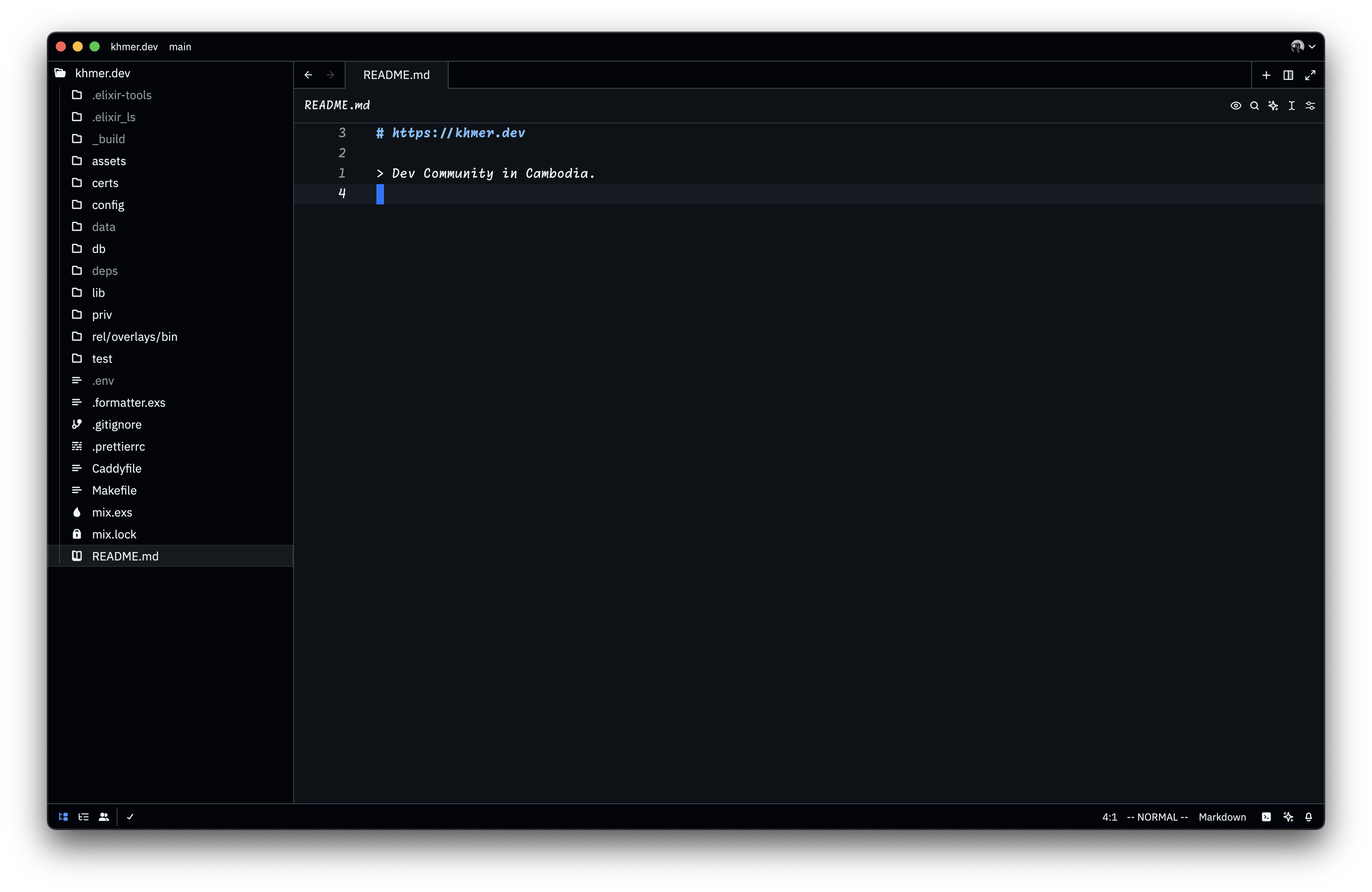Screen dimensions: 1372x892
Task: Expand the data folder
Action: point(171,226)
